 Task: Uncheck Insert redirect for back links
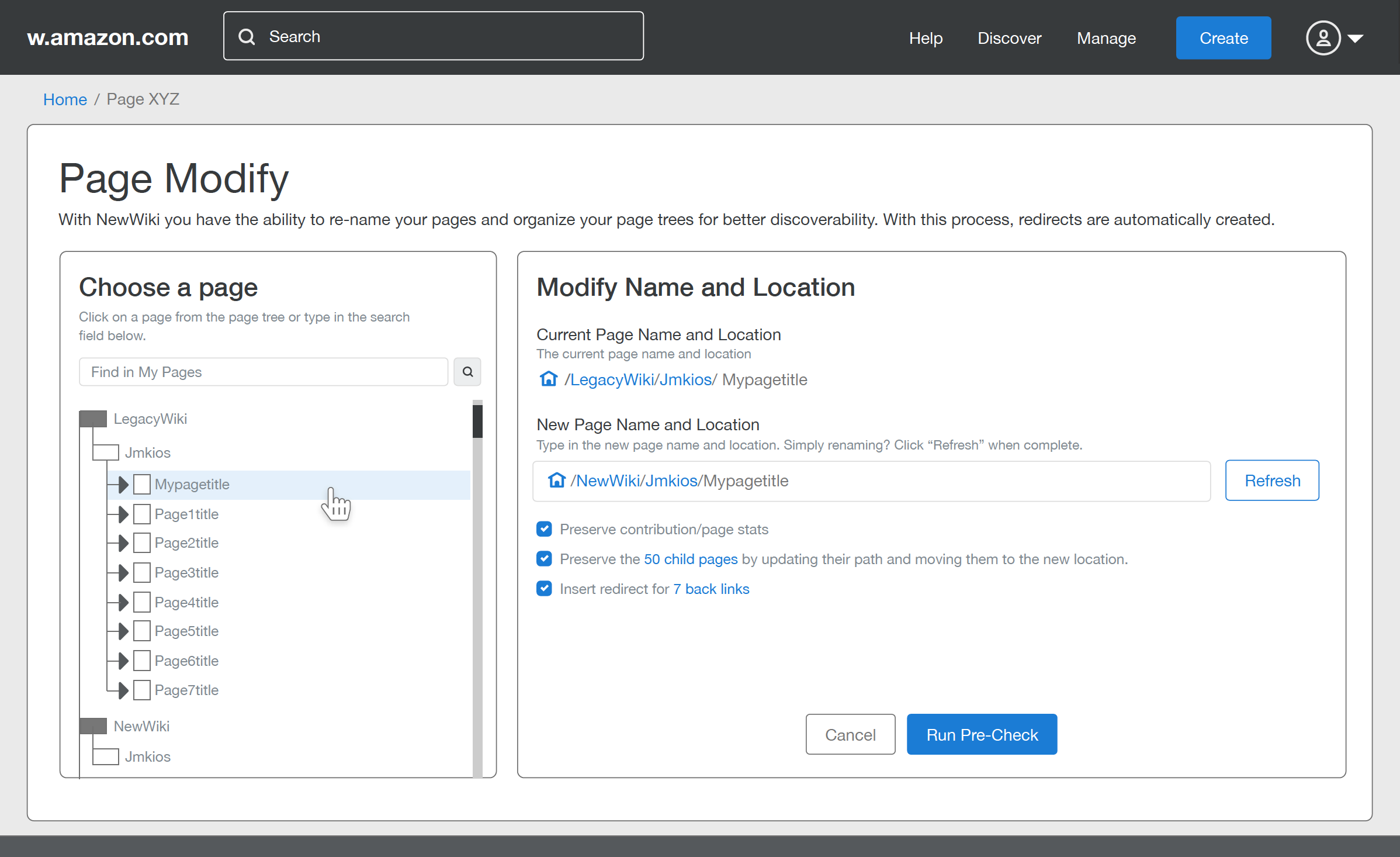[544, 589]
